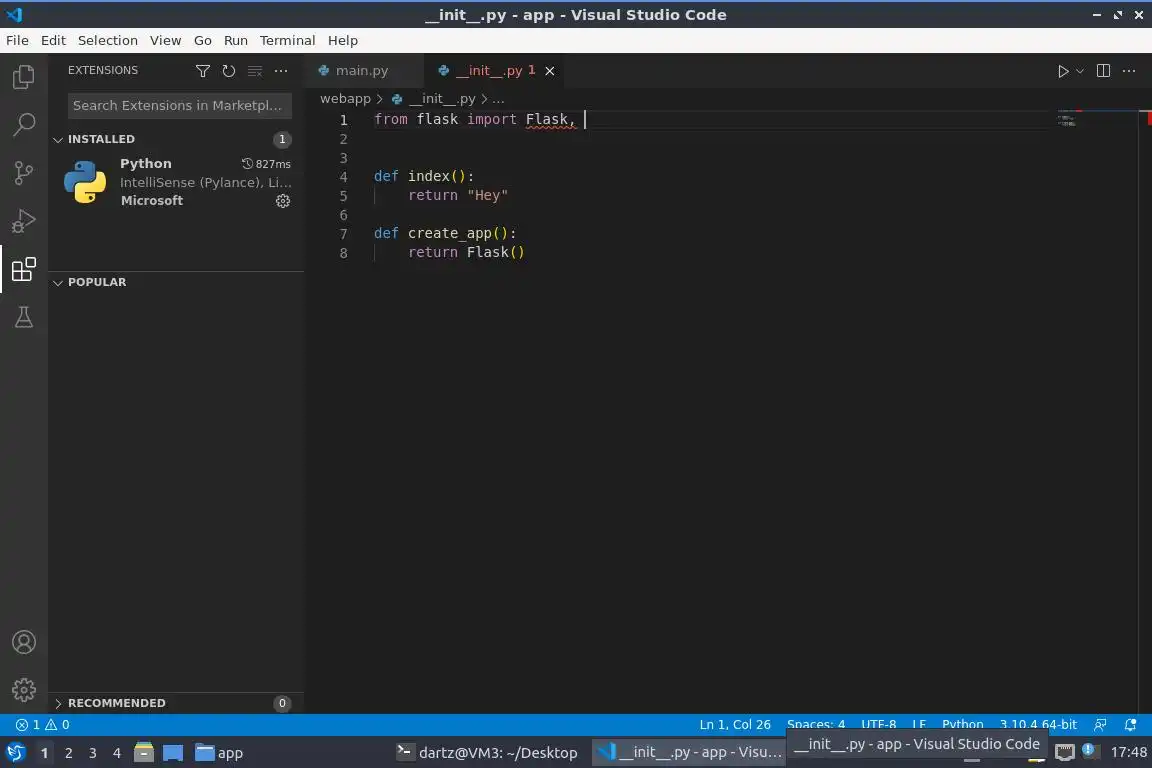1152x768 pixels.
Task: Click the file manager icon in taskbar
Action: coord(144,753)
